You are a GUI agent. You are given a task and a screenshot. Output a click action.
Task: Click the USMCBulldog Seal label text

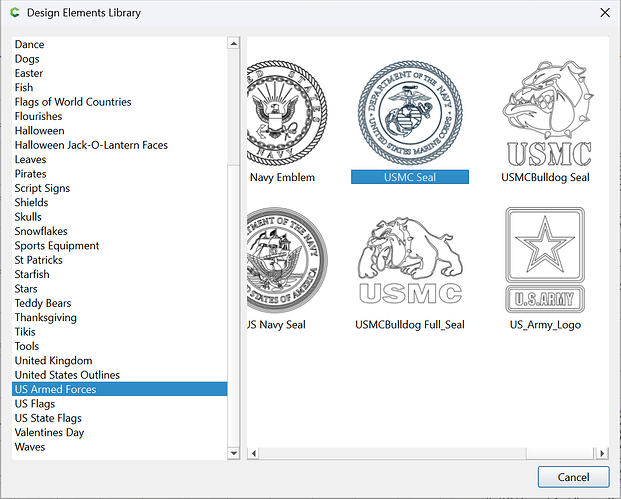(545, 177)
